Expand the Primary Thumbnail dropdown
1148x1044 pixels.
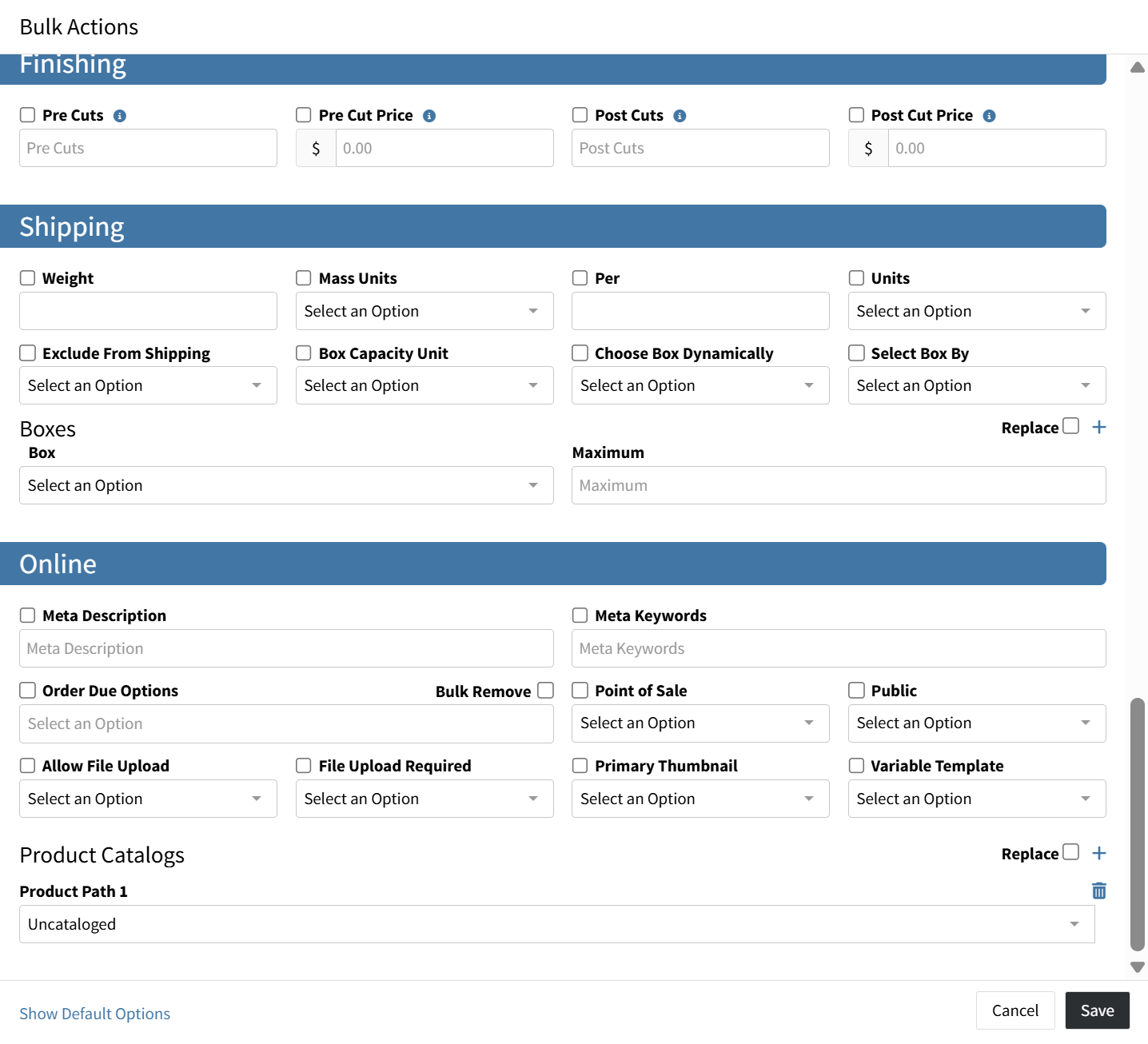pyautogui.click(x=700, y=799)
